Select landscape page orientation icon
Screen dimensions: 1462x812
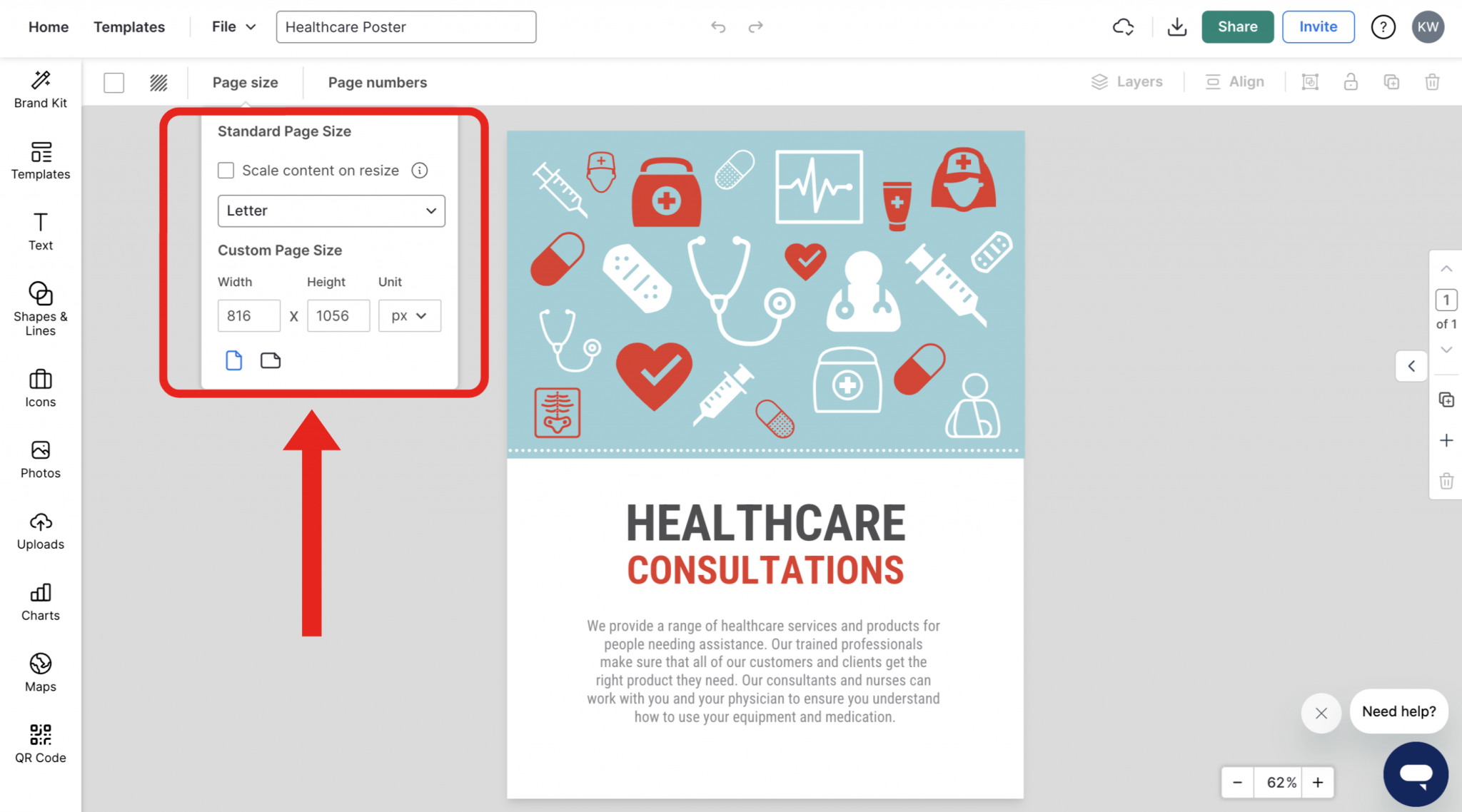pyautogui.click(x=271, y=360)
